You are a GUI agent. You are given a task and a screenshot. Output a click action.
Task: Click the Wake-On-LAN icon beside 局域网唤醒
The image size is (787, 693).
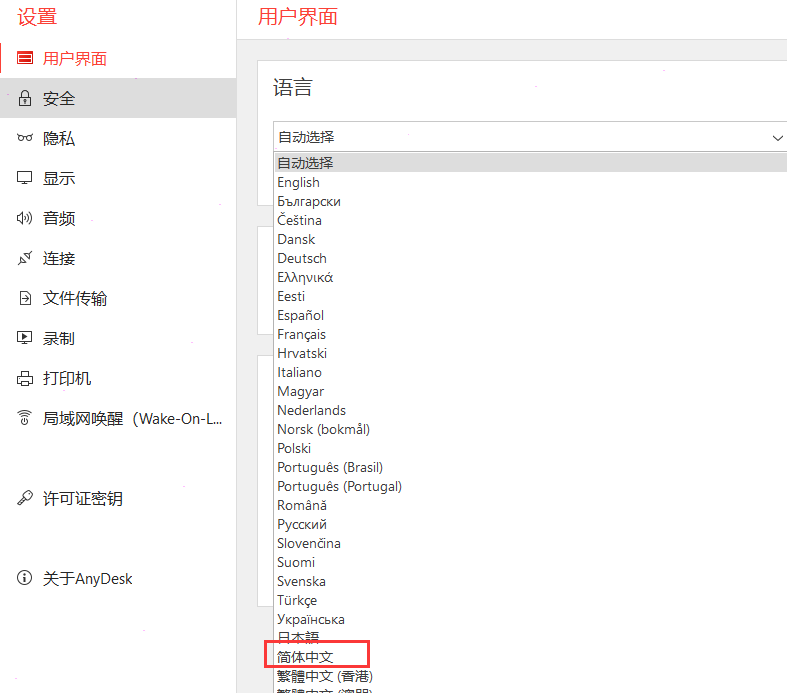coord(25,418)
